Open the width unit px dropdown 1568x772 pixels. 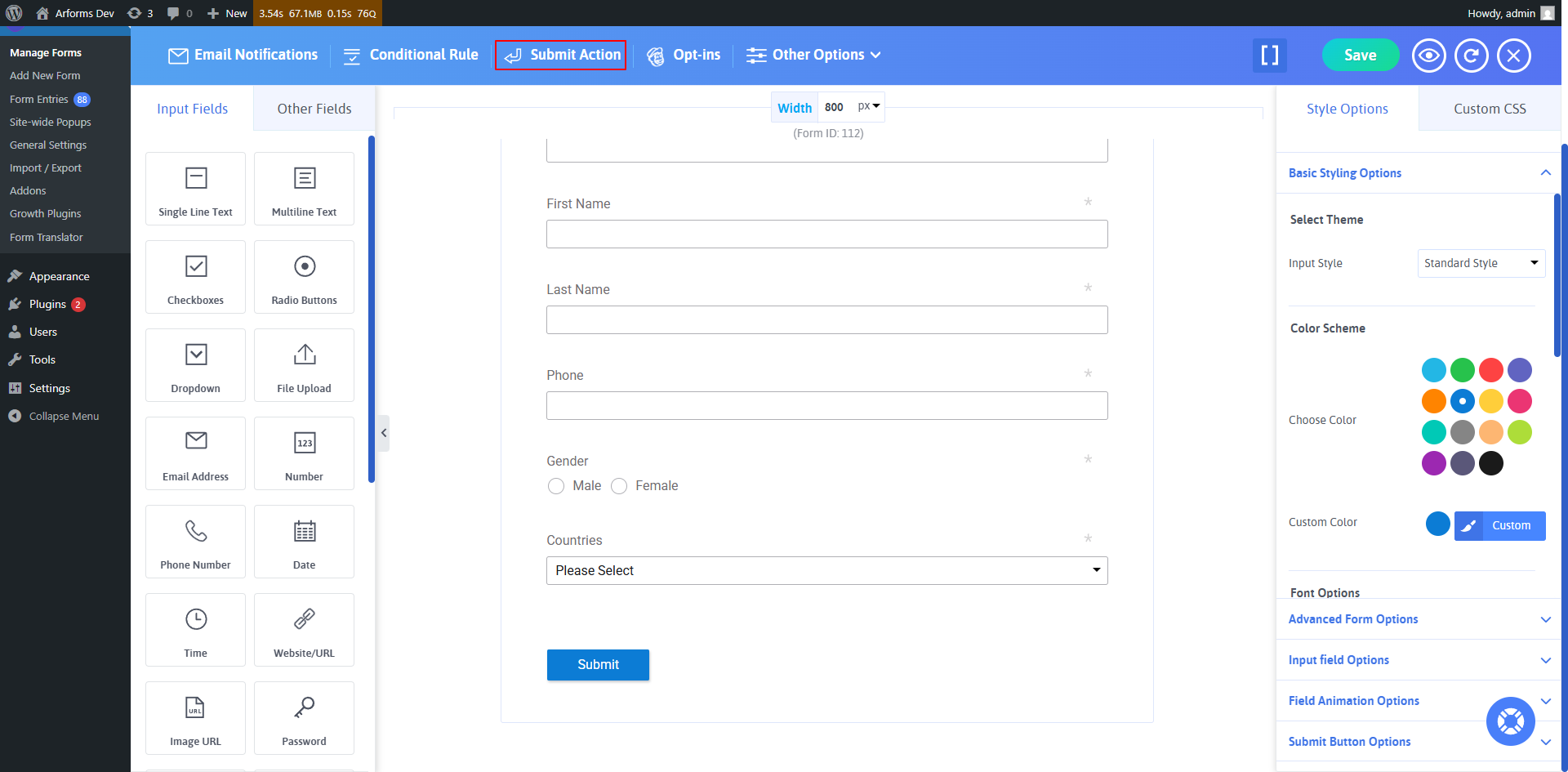point(868,106)
